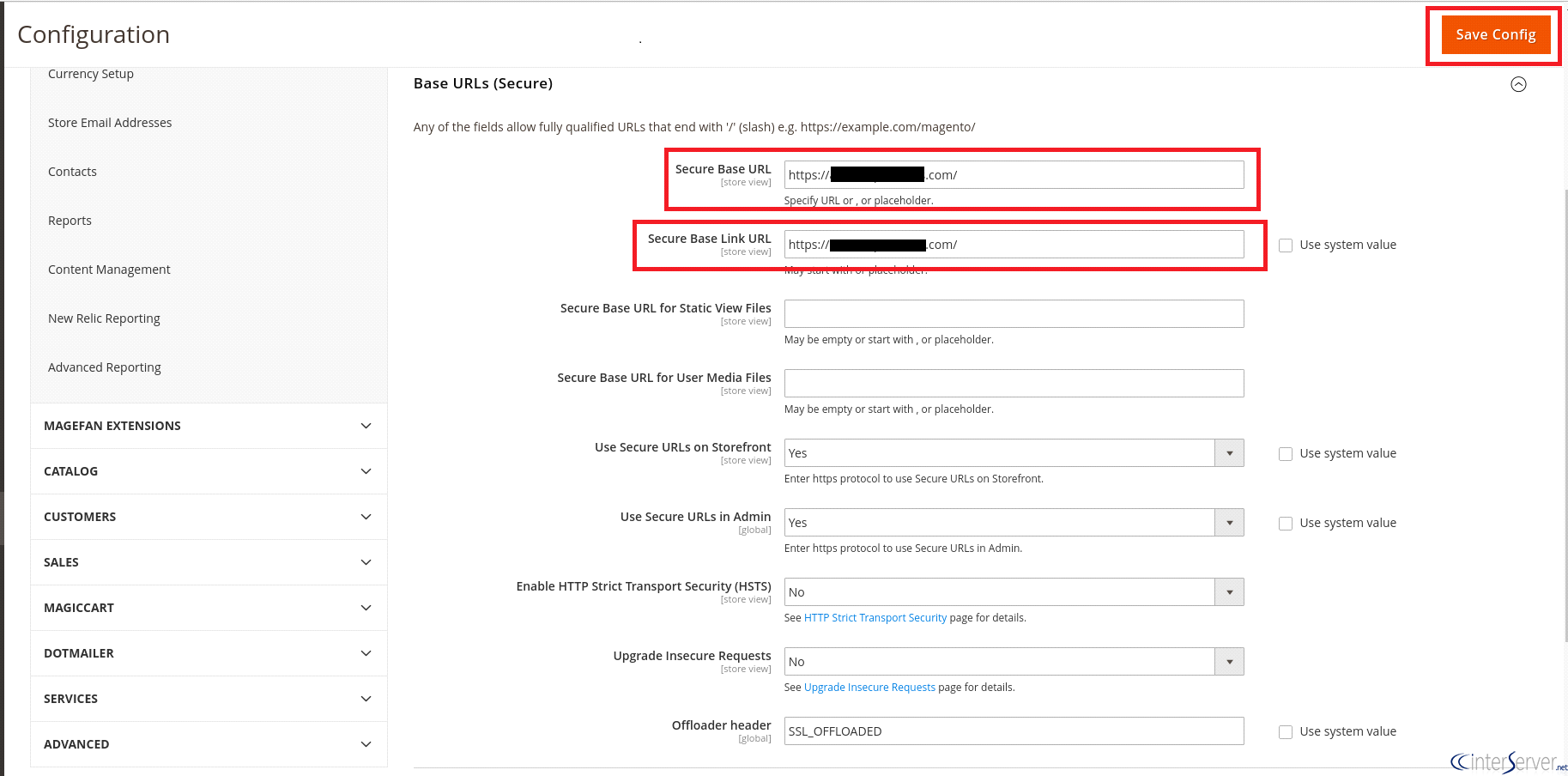Collapse the Base URLs (Secure) section

point(1518,84)
